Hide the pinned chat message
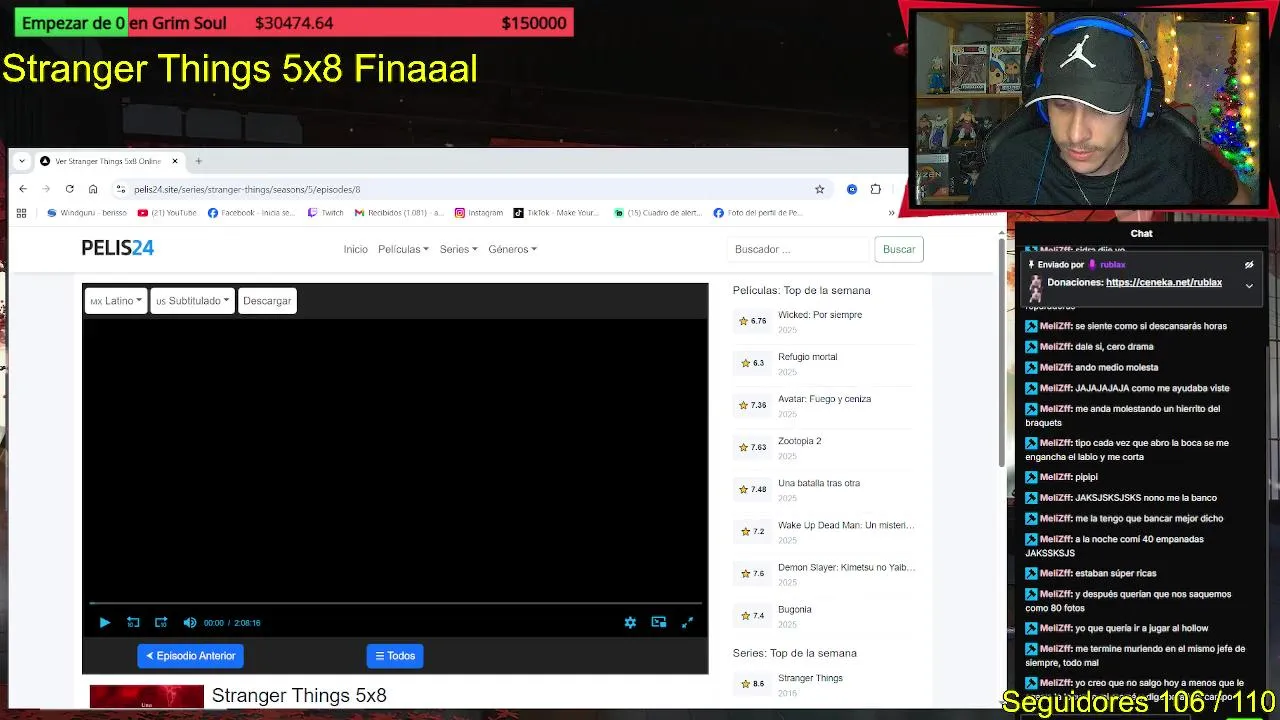1280x720 pixels. point(1249,265)
